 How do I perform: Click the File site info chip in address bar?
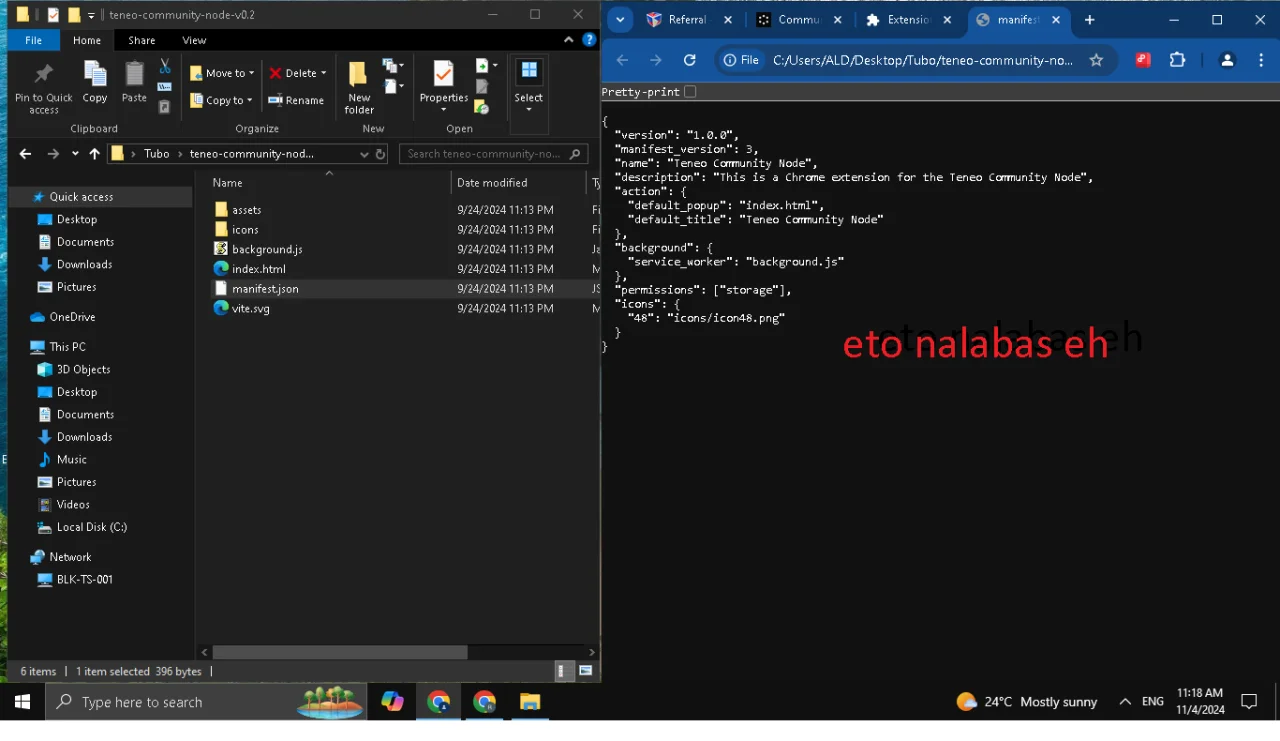[x=743, y=60]
